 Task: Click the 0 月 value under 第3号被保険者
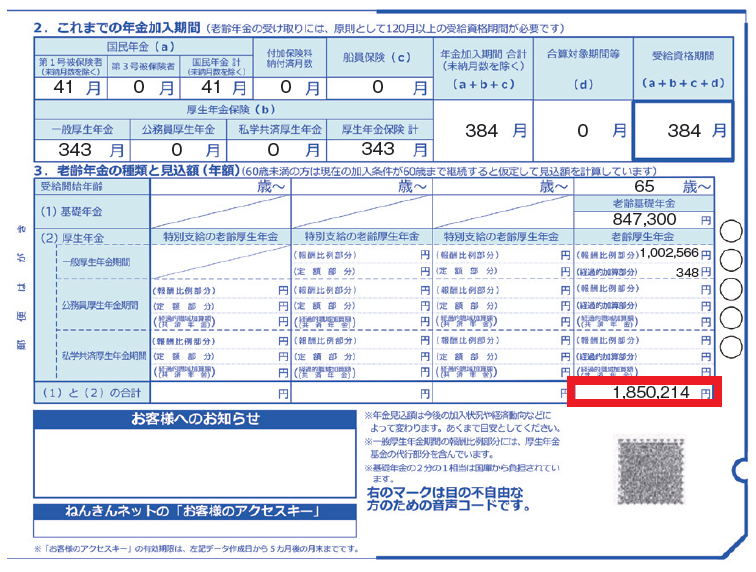[143, 88]
